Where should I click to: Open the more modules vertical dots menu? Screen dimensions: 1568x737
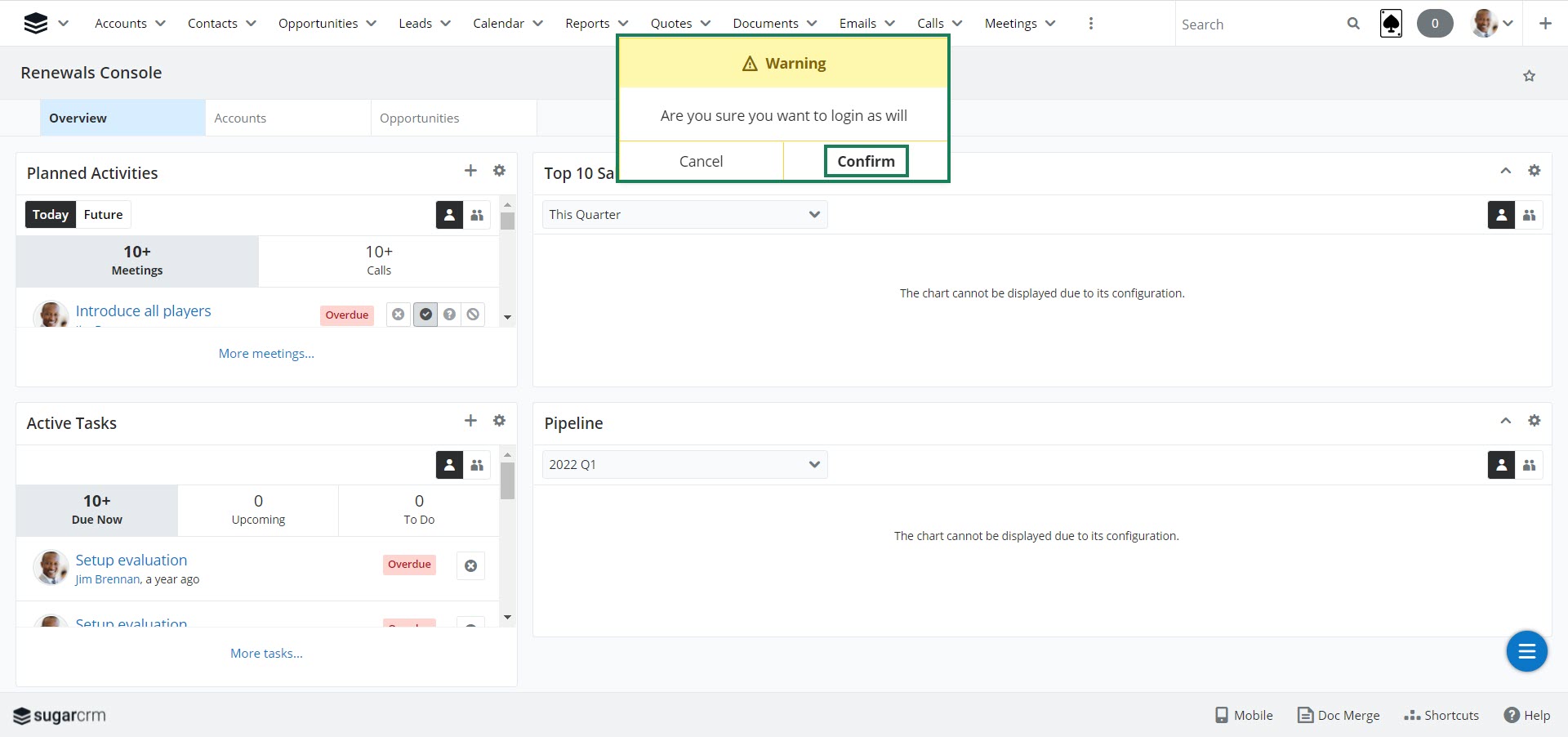click(1091, 24)
